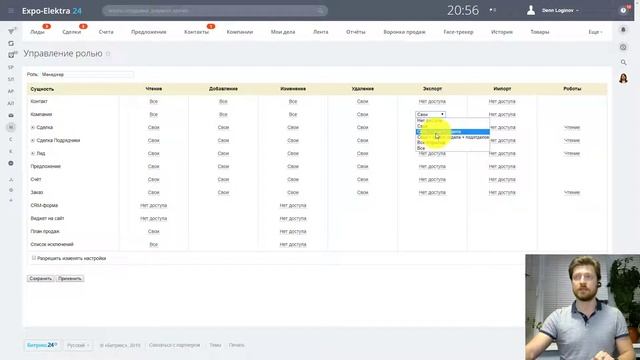Focus the top search input field
640x360 pixels.
[215, 11]
